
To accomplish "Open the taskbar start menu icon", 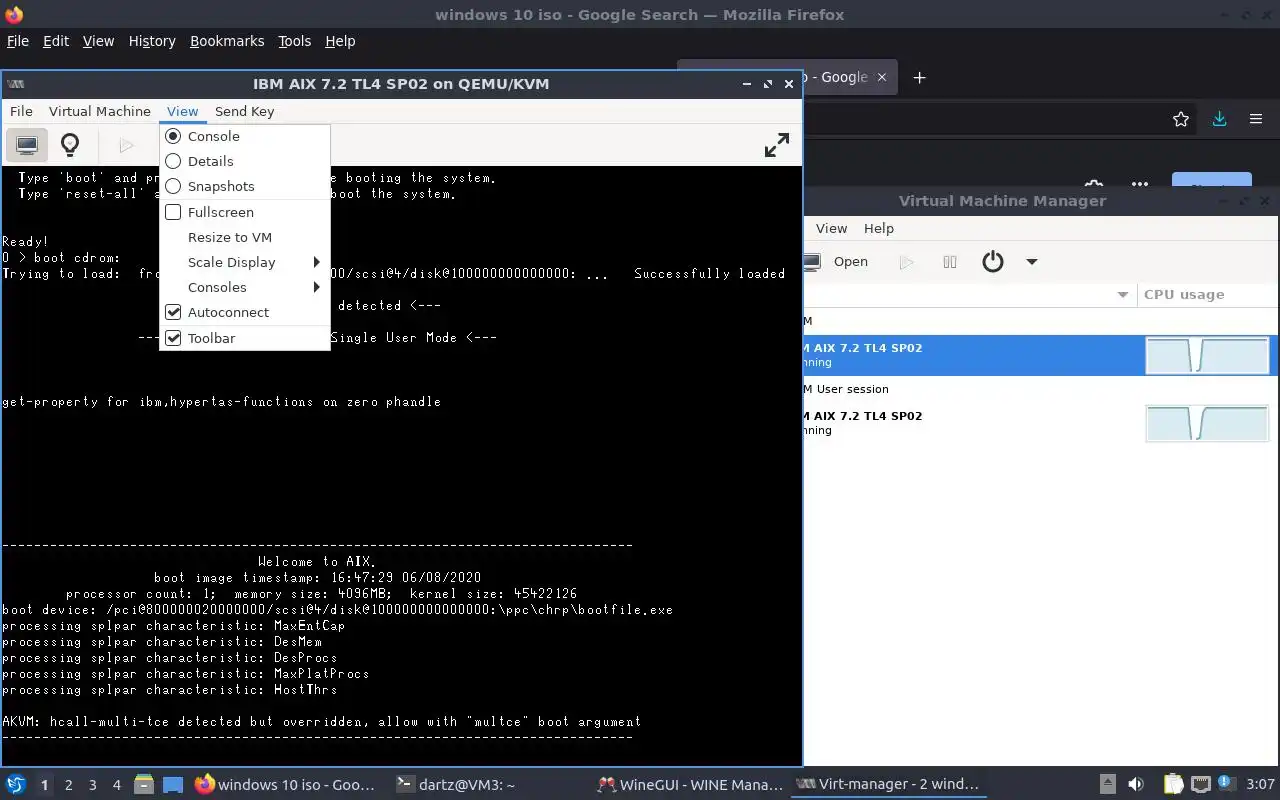I will (15, 784).
